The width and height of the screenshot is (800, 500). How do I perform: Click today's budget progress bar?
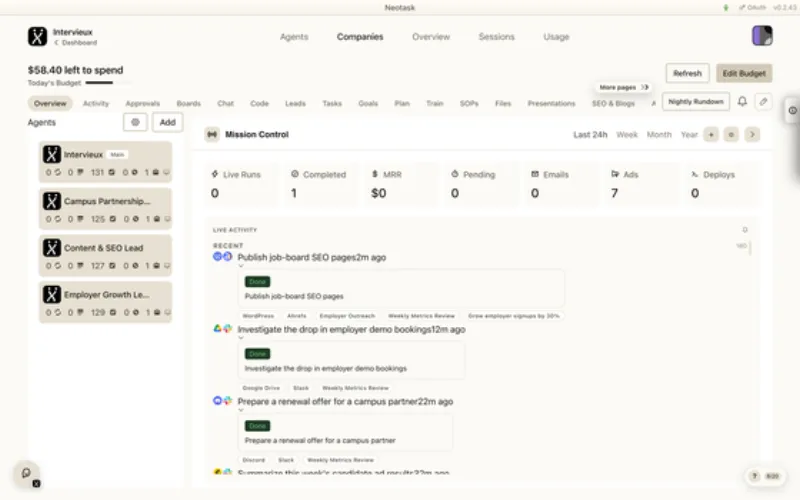pyautogui.click(x=108, y=83)
